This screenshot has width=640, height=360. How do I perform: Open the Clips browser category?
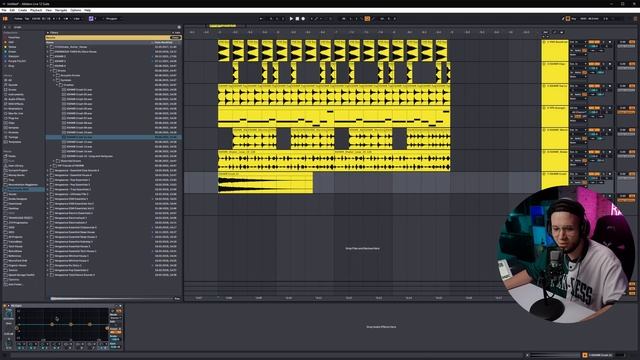12,123
